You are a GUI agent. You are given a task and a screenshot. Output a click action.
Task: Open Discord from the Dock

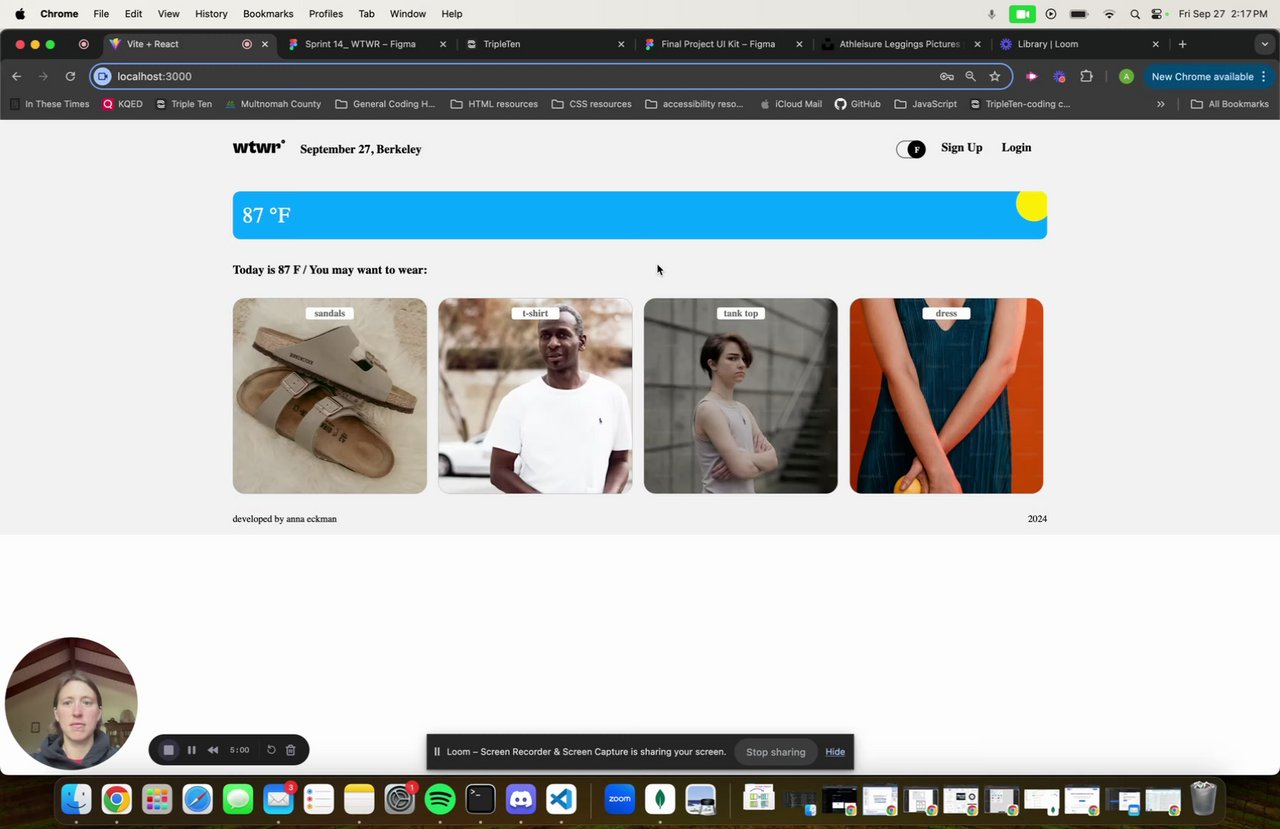tap(521, 799)
